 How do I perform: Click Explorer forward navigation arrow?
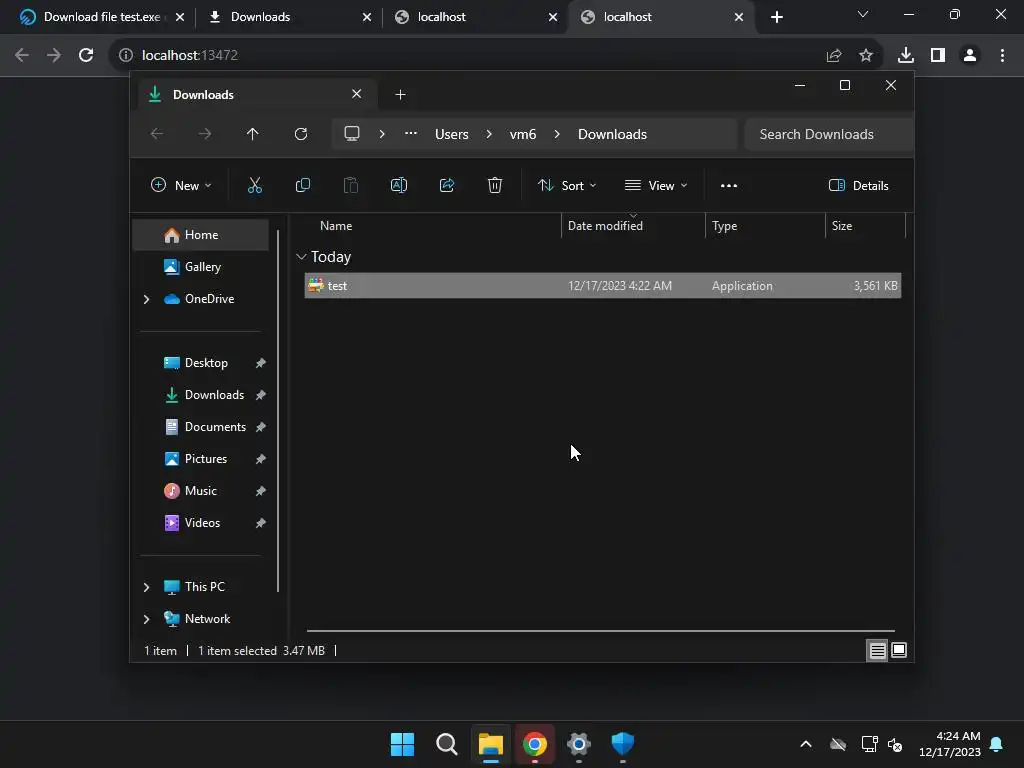[x=205, y=134]
